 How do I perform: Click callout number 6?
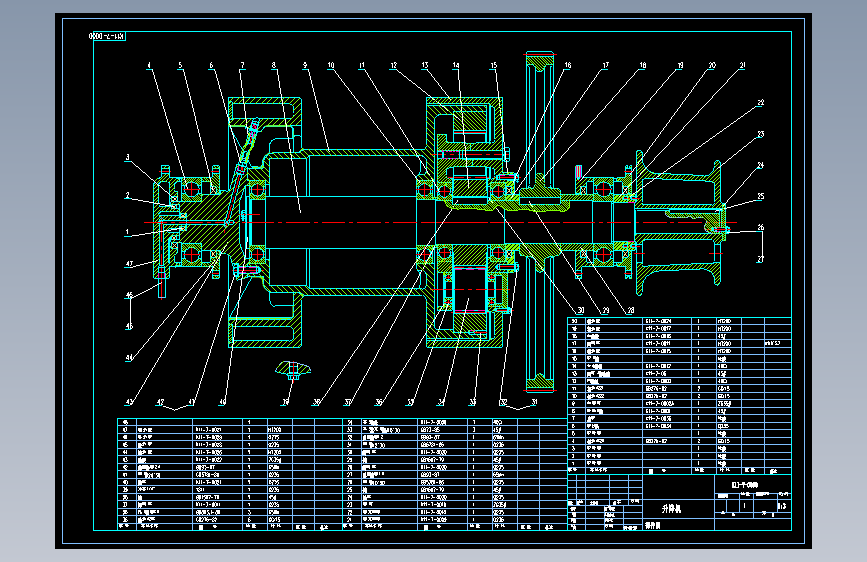[211, 65]
